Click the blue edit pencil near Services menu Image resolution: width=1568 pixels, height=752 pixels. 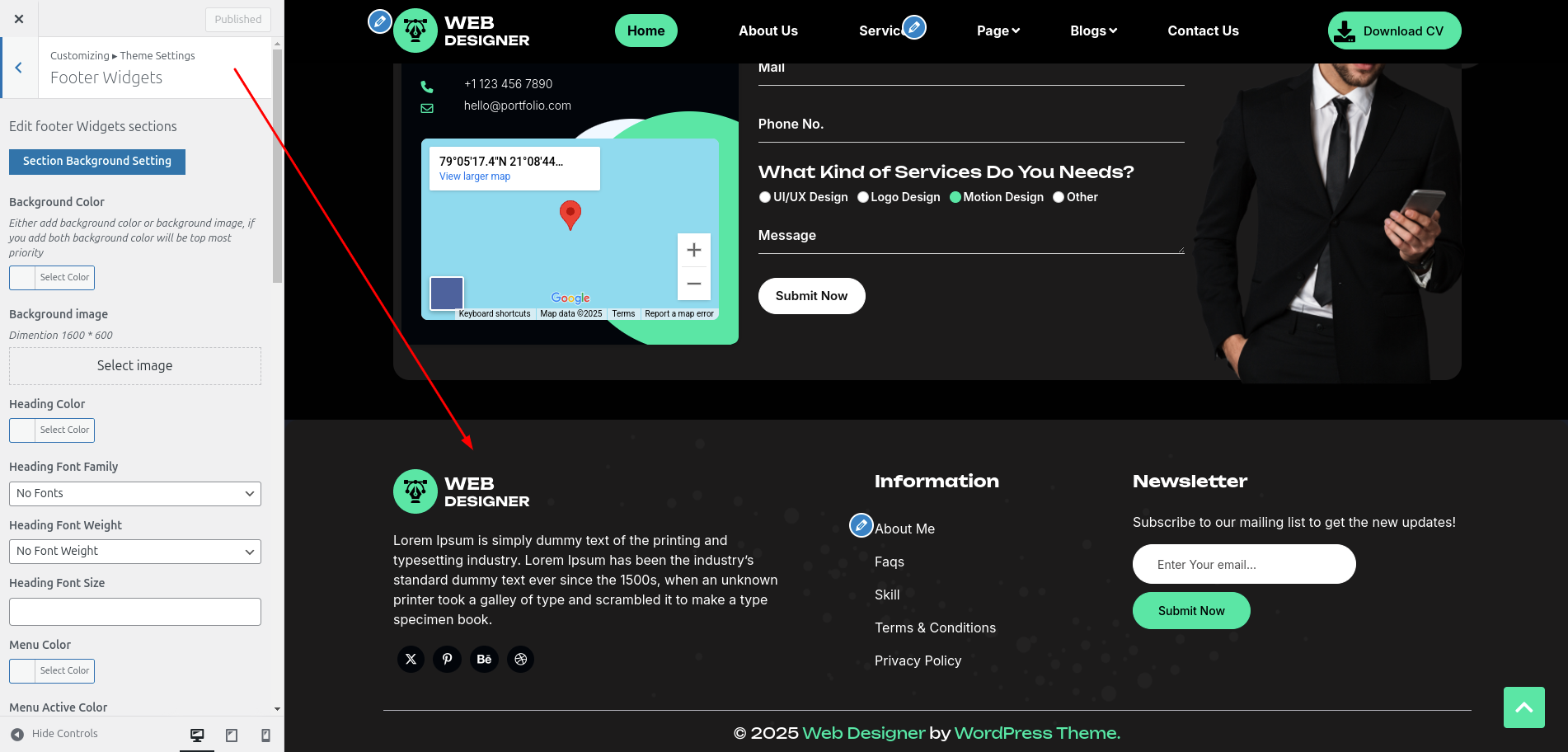pos(913,26)
